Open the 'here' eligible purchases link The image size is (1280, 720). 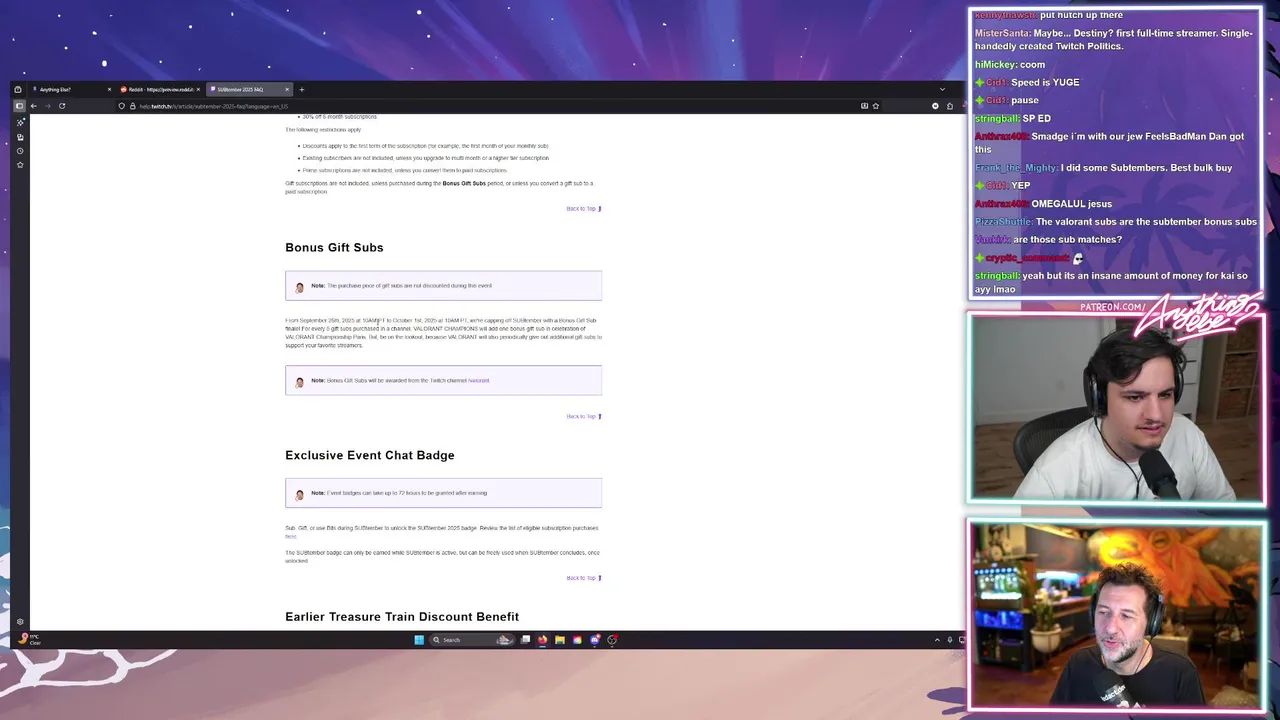(x=290, y=536)
